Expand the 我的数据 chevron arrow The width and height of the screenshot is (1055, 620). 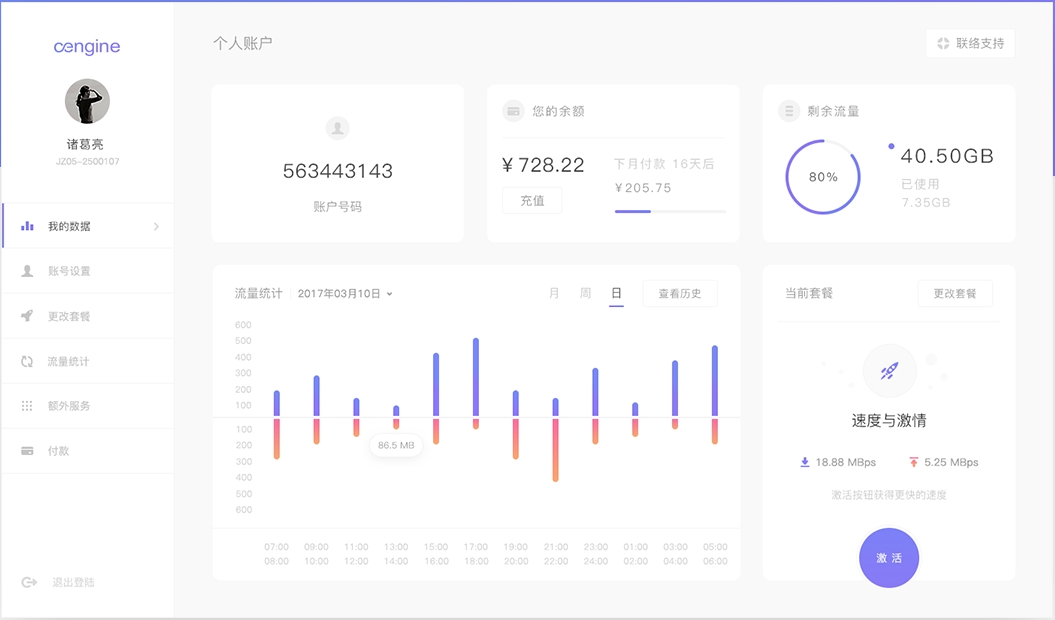[x=156, y=227]
